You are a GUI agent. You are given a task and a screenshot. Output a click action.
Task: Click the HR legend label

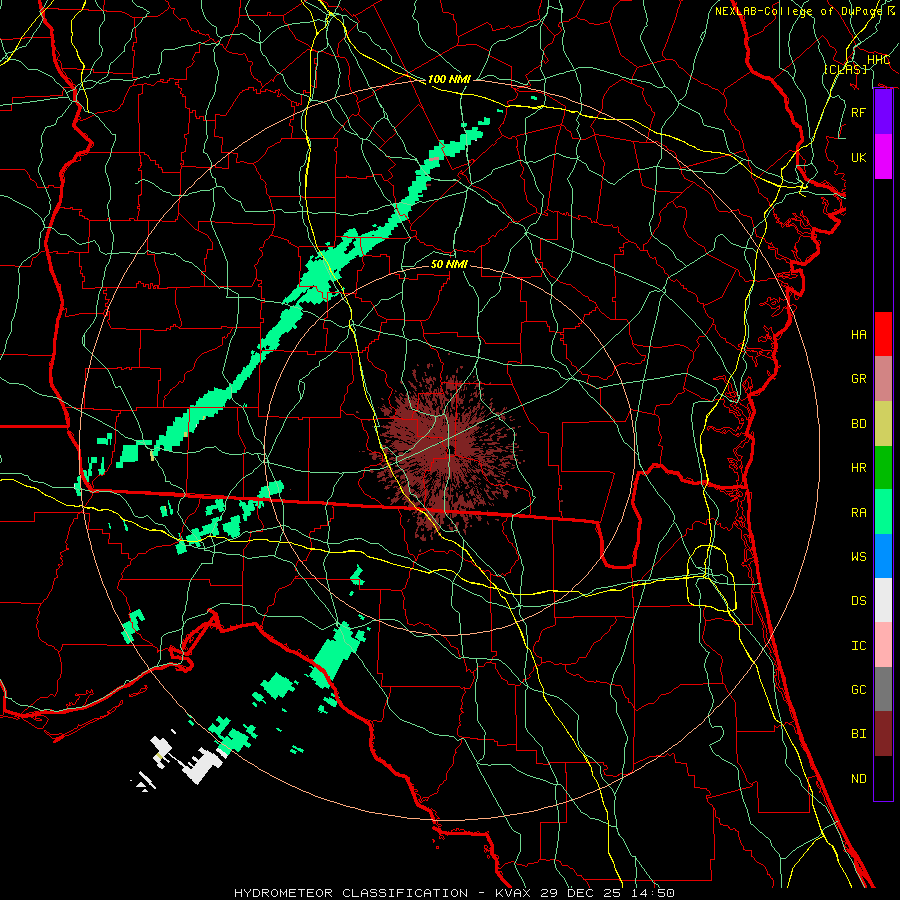click(859, 468)
